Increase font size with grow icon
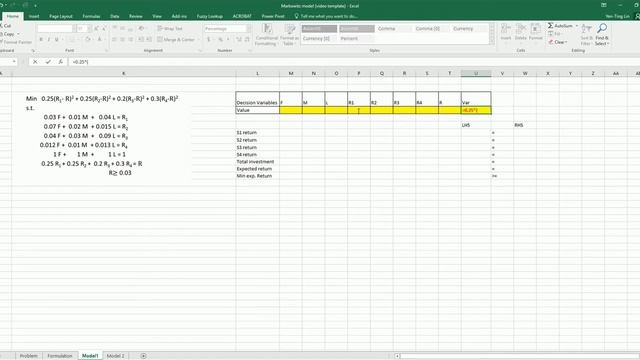 [96, 29]
